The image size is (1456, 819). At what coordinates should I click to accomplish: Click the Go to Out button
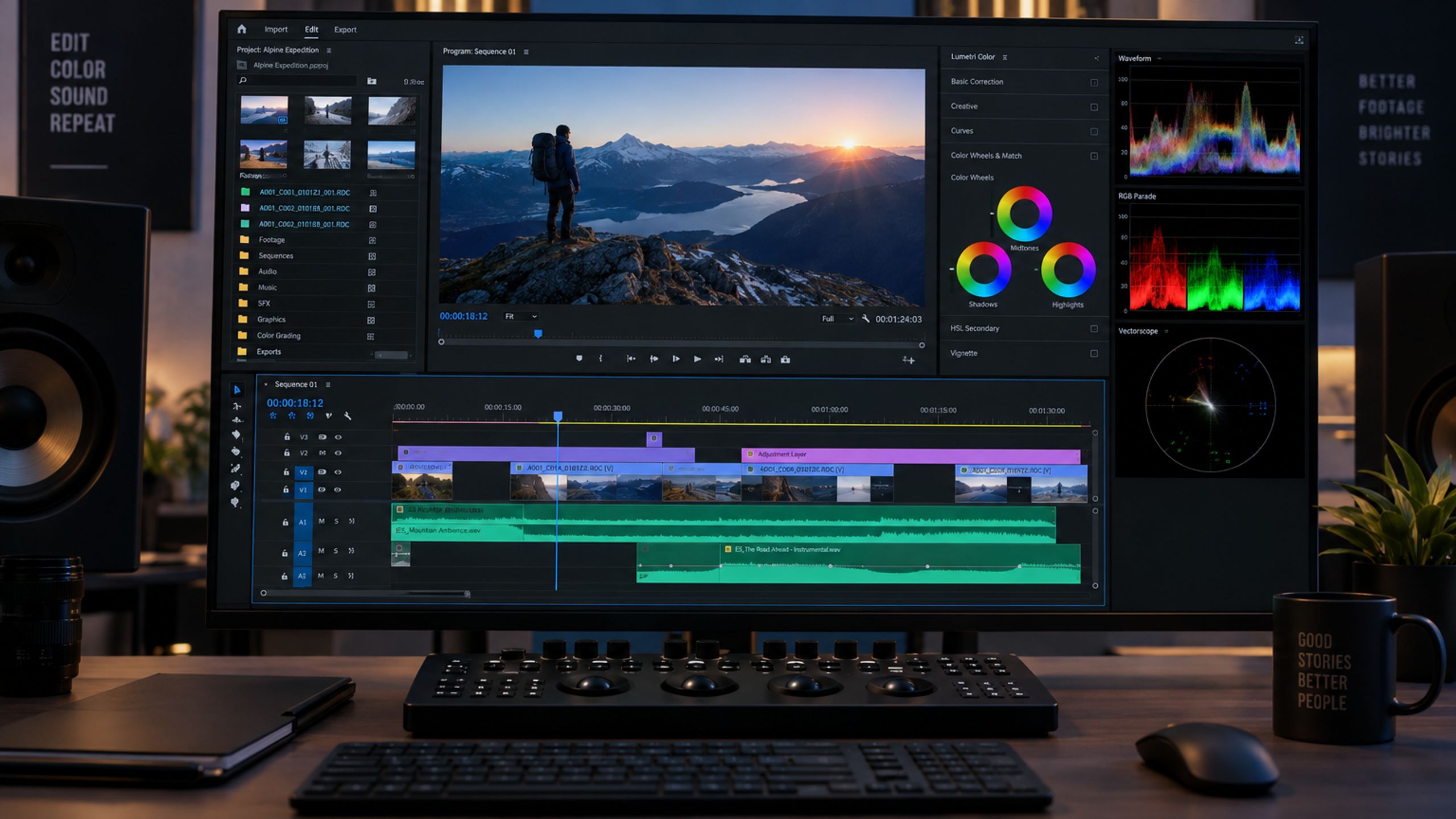719,359
